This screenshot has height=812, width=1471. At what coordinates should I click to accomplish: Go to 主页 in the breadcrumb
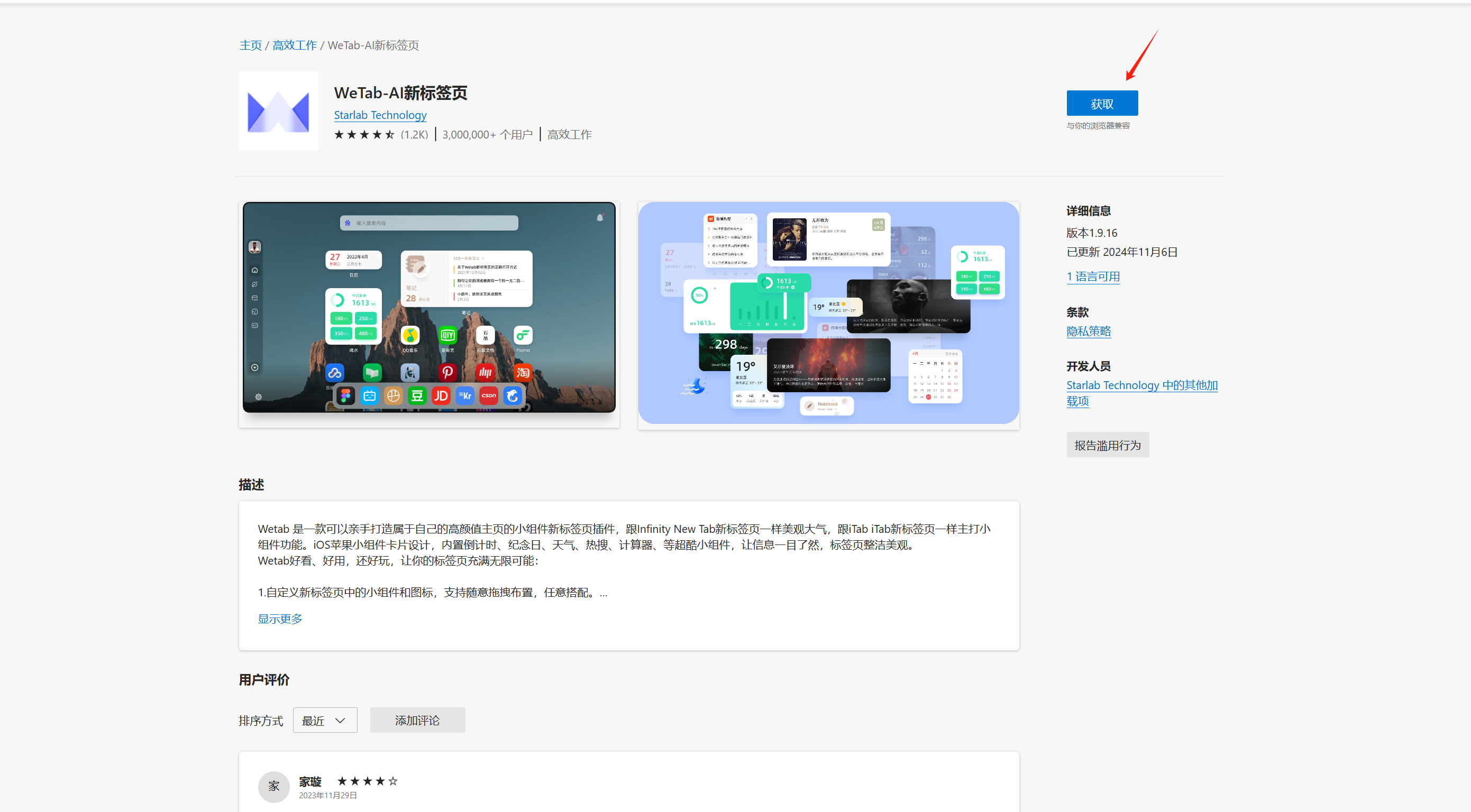pyautogui.click(x=250, y=45)
